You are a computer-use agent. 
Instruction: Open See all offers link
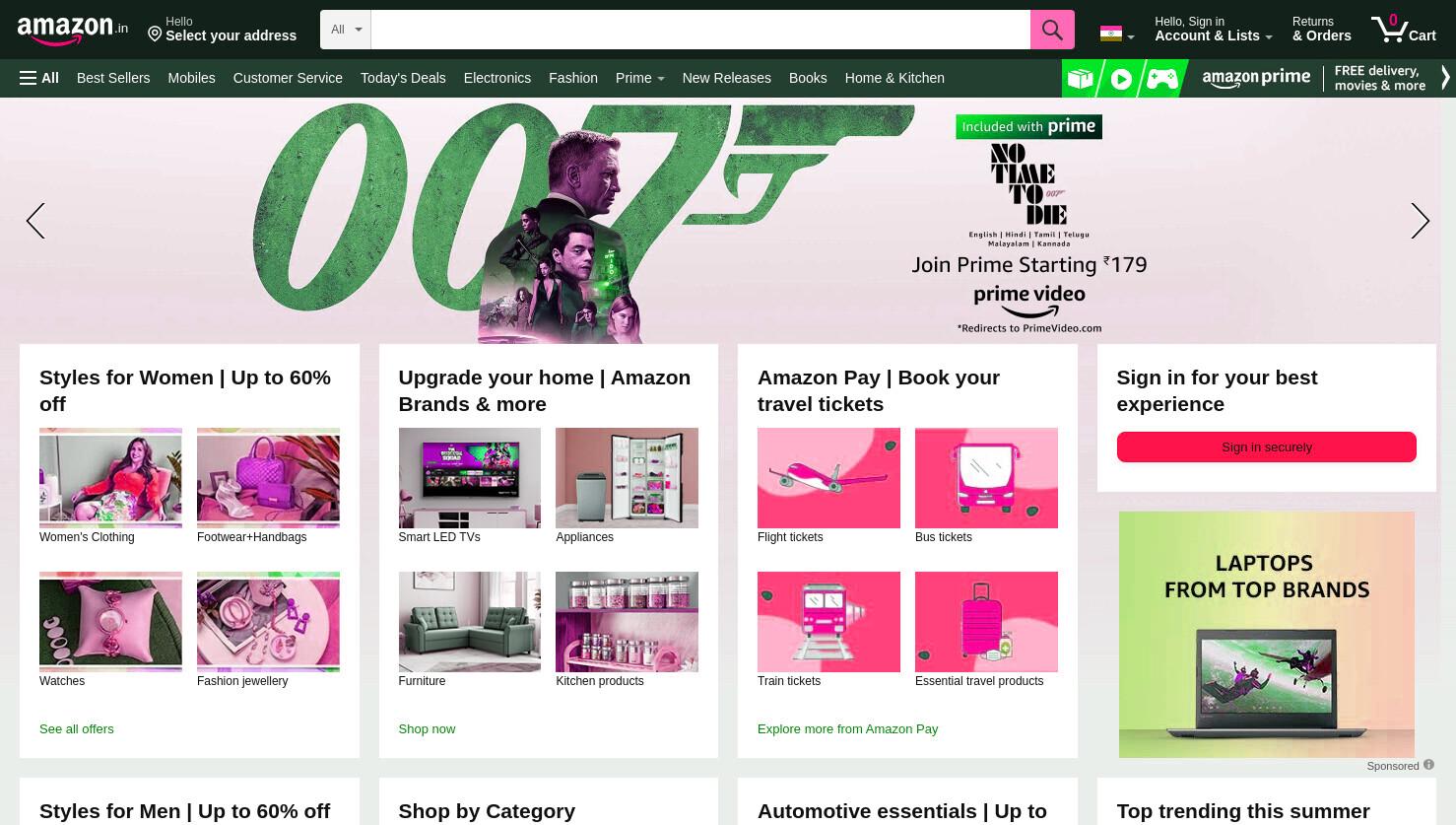[x=77, y=729]
